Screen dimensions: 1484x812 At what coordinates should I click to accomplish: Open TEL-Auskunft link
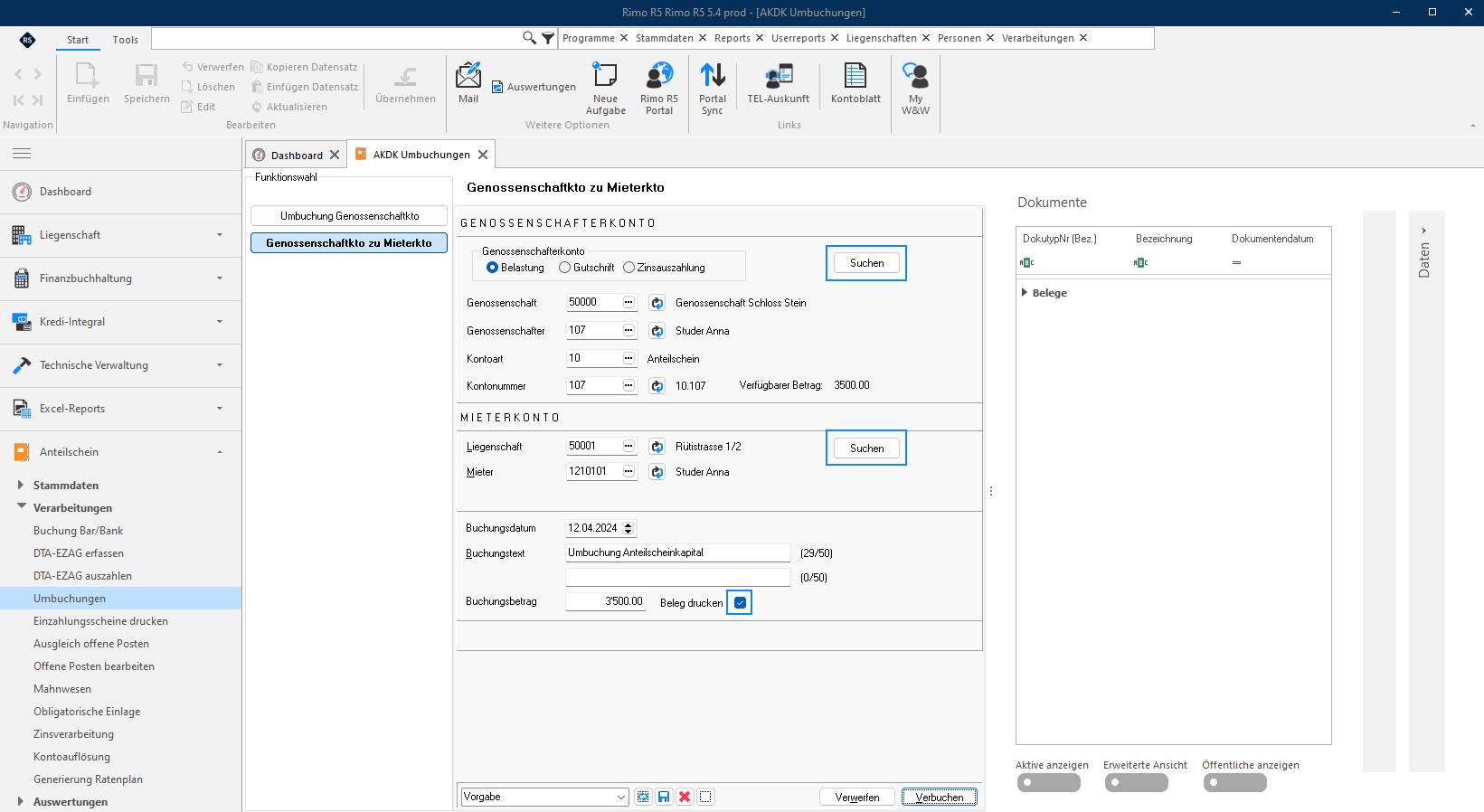[x=779, y=83]
